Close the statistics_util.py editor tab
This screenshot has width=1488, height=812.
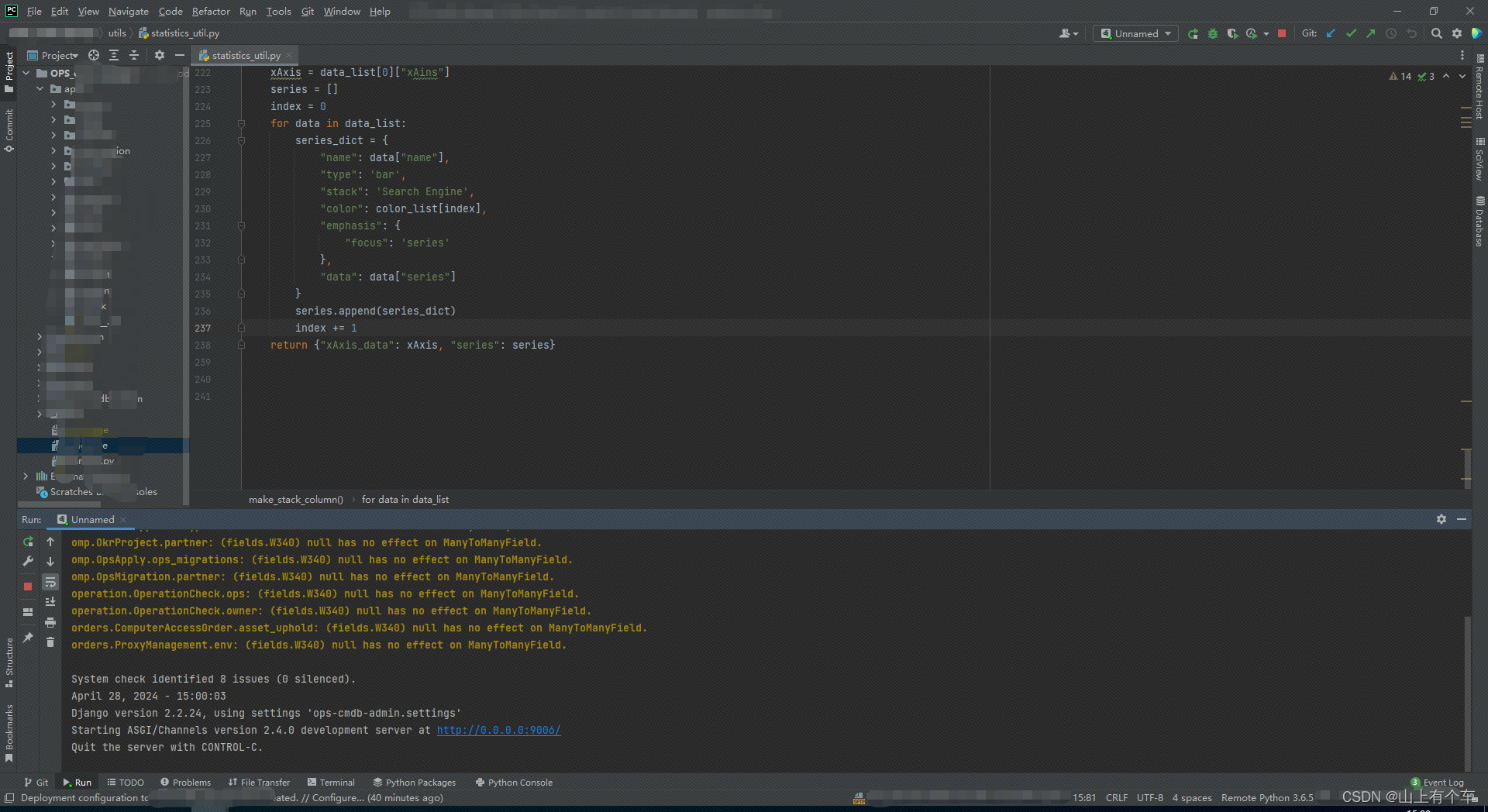pos(289,55)
